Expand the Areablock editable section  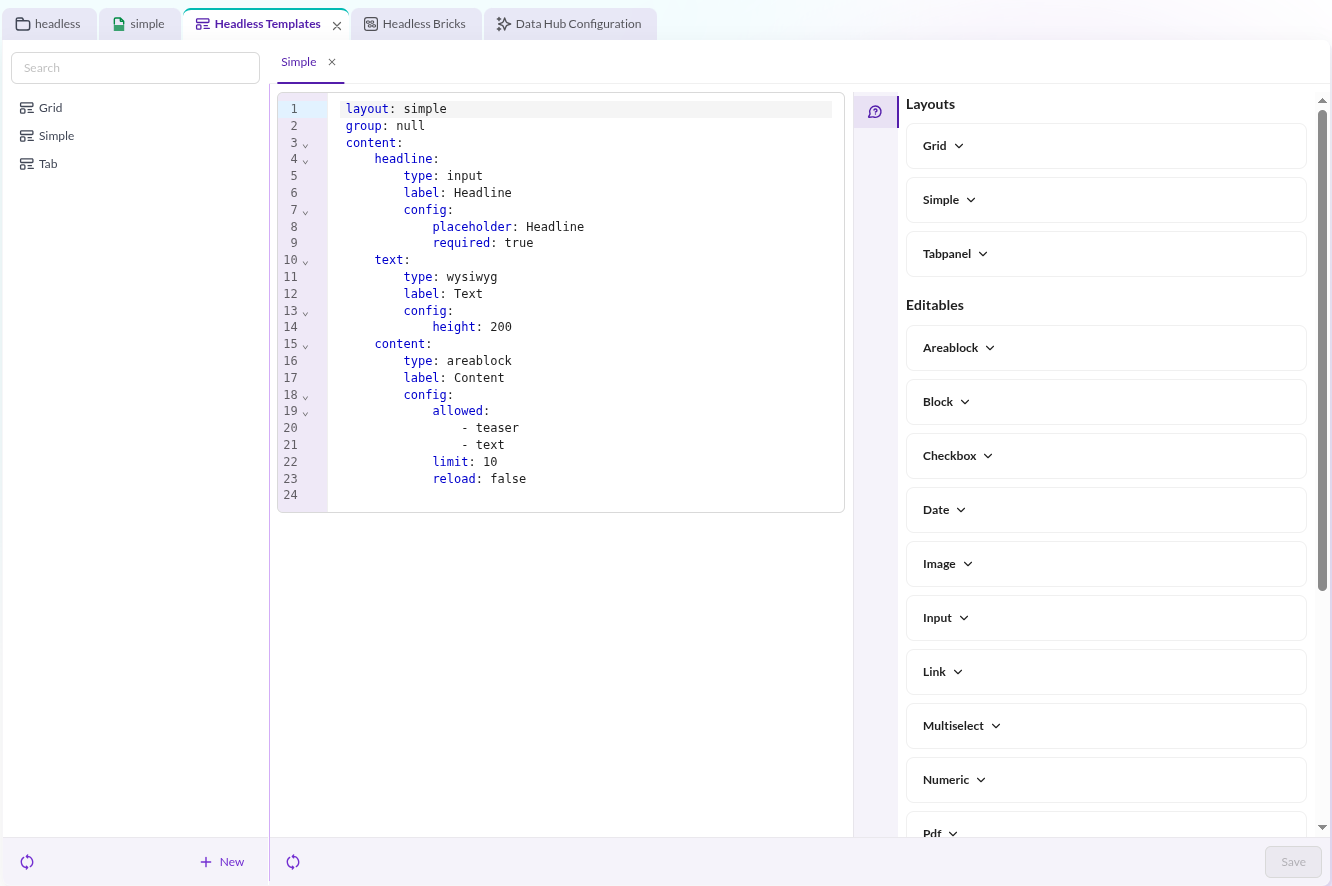[1106, 348]
